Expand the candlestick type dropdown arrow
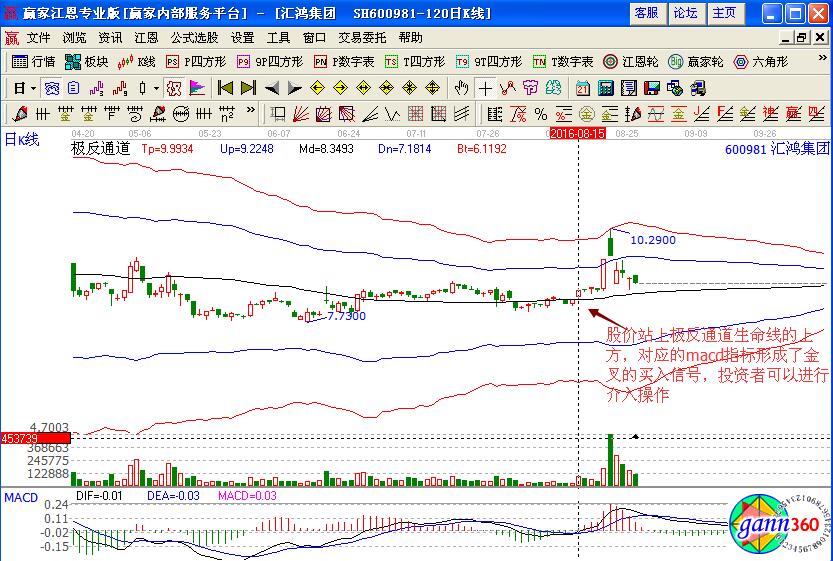Screen dimensions: 833x561 [157, 87]
